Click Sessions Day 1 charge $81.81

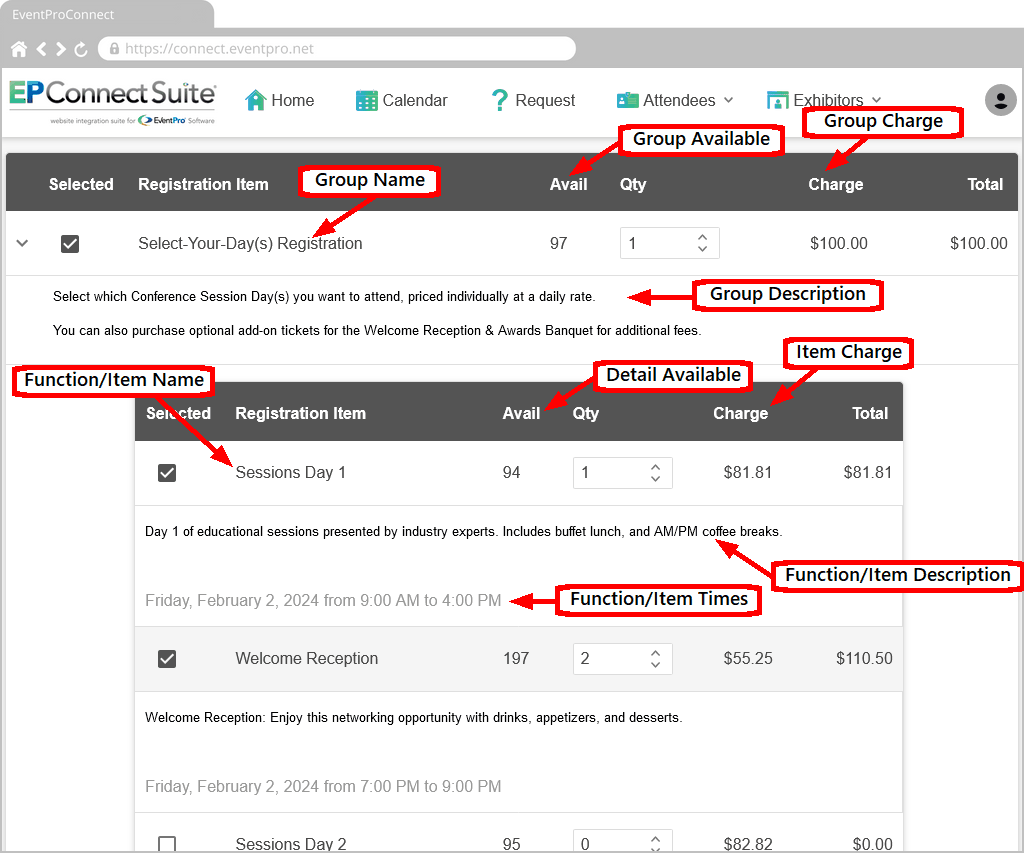pyautogui.click(x=748, y=472)
